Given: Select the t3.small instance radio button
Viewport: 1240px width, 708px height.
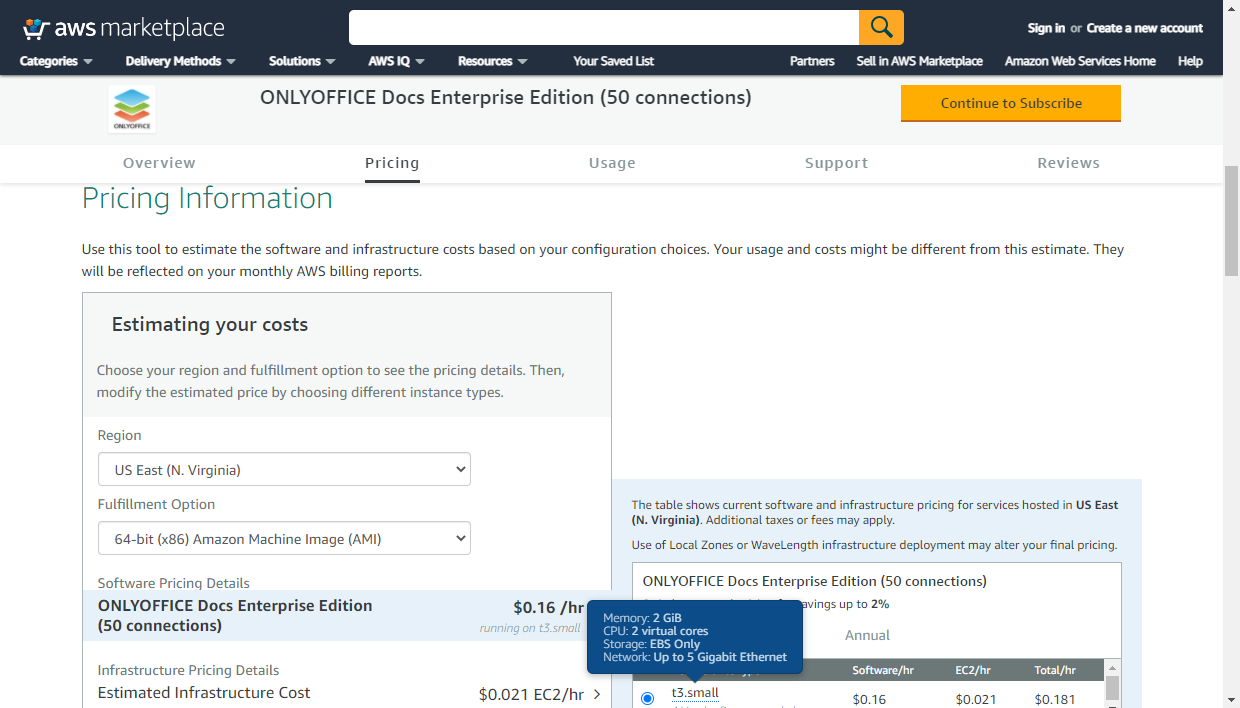Looking at the screenshot, I should click(647, 698).
